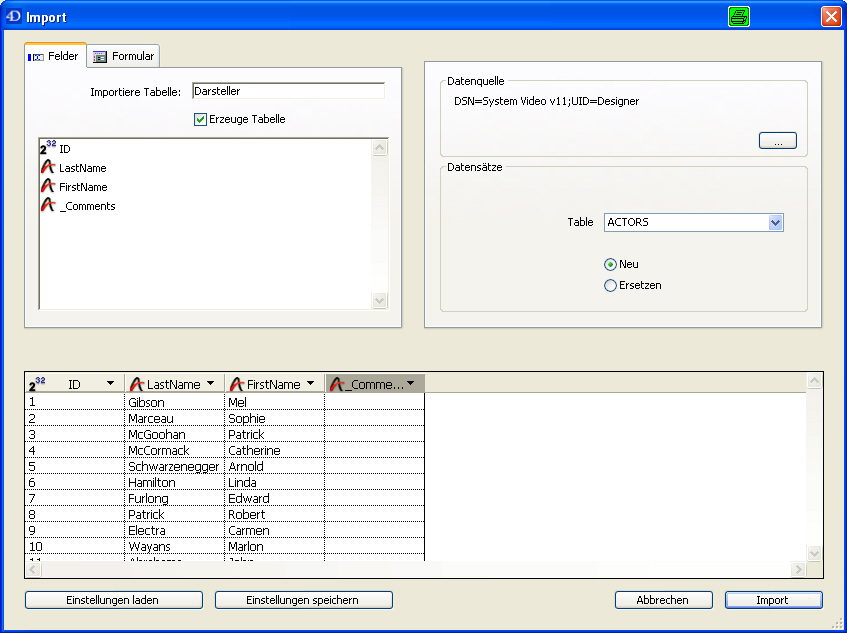The width and height of the screenshot is (847, 633).
Task: Expand the LastName column header dropdown
Action: pyautogui.click(x=211, y=384)
